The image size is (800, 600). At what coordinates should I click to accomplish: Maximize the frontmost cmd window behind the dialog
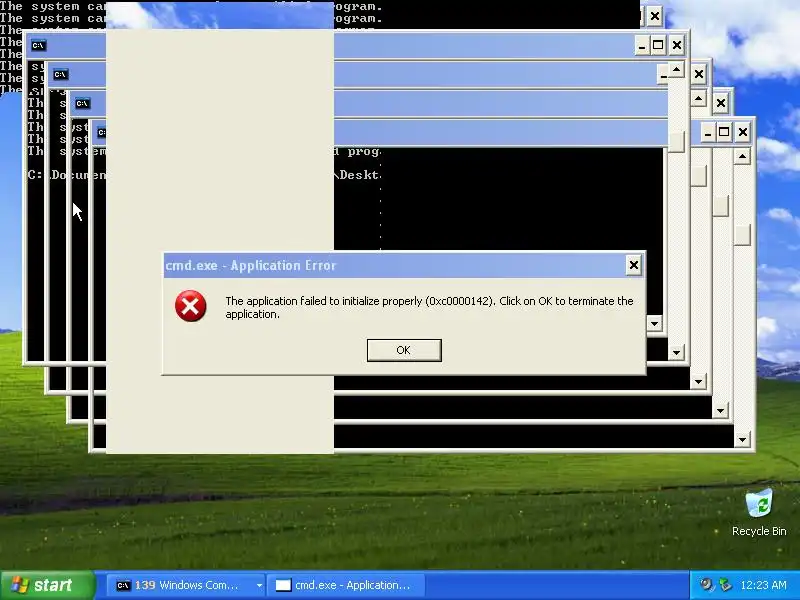[x=724, y=133]
